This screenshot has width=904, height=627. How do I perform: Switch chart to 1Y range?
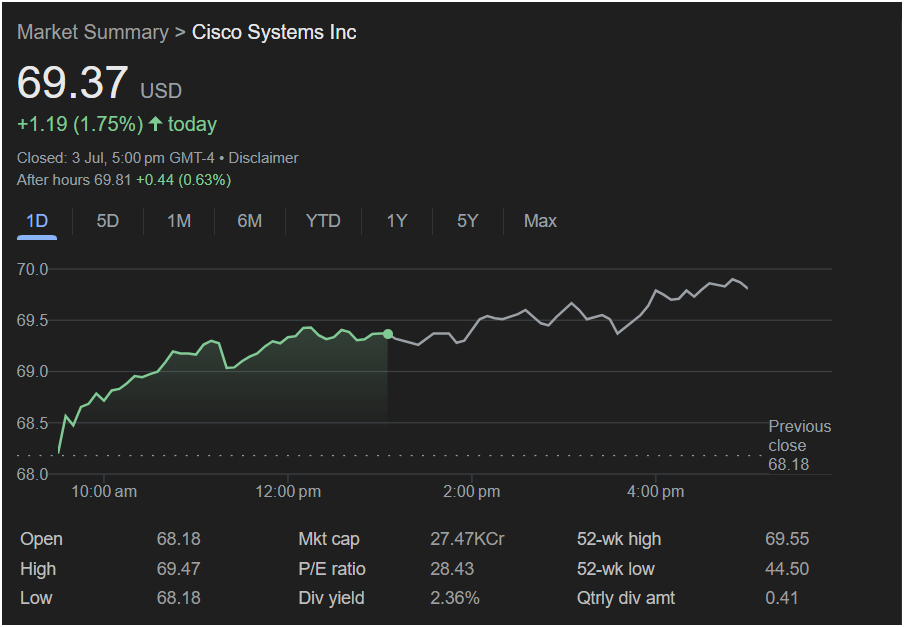[x=397, y=221]
